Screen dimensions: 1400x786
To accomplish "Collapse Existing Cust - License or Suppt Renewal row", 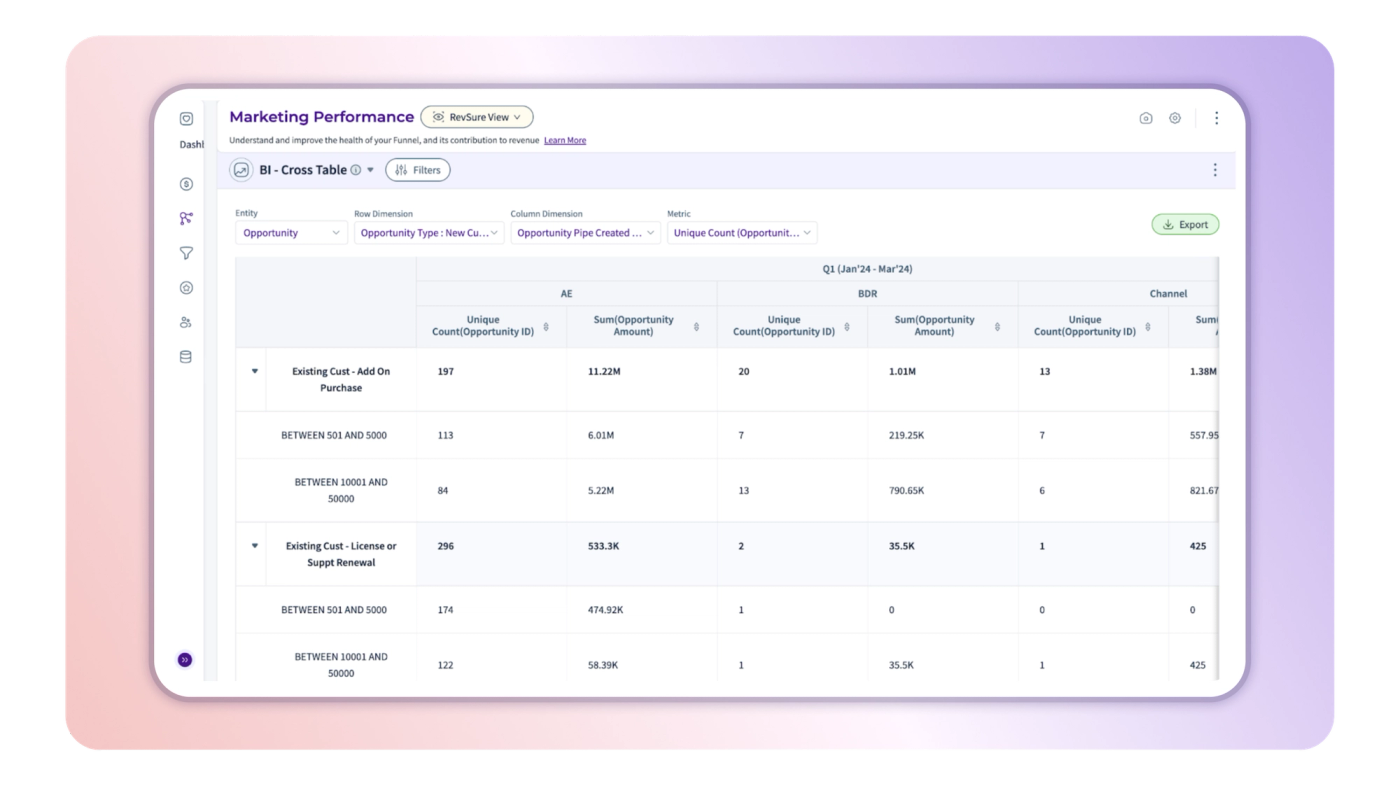I will pyautogui.click(x=255, y=546).
